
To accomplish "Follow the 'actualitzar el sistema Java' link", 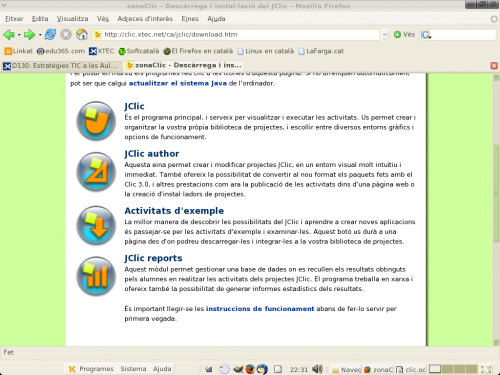I will [x=178, y=83].
